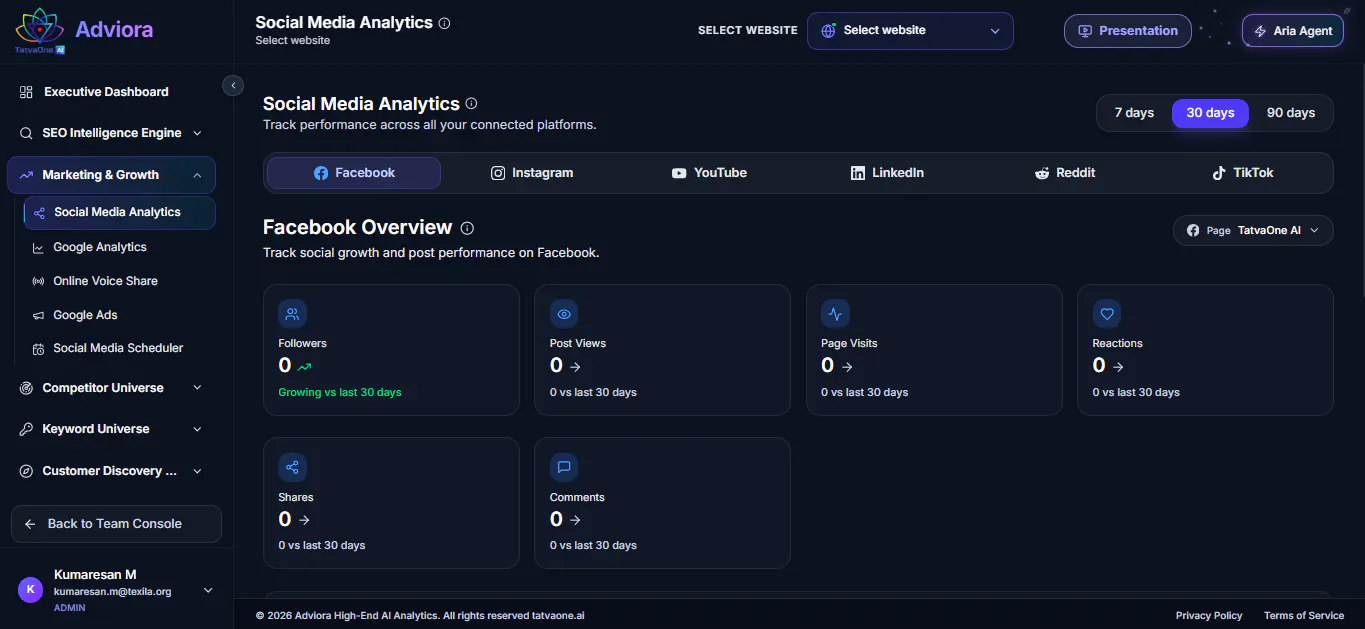Viewport: 1365px width, 629px height.
Task: Click the Executive Dashboard grid icon
Action: pos(26,92)
